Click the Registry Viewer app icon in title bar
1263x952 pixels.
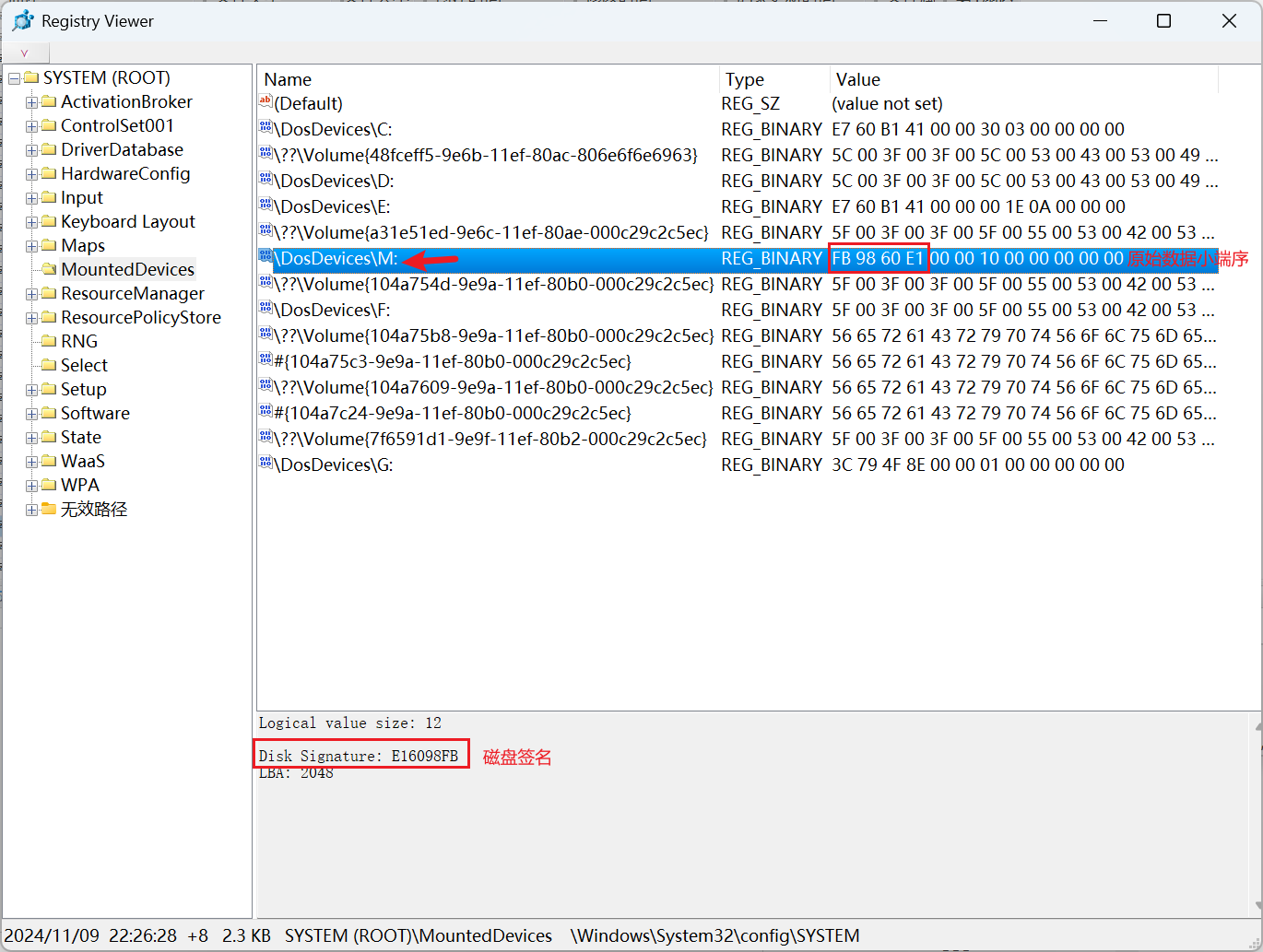[23, 20]
